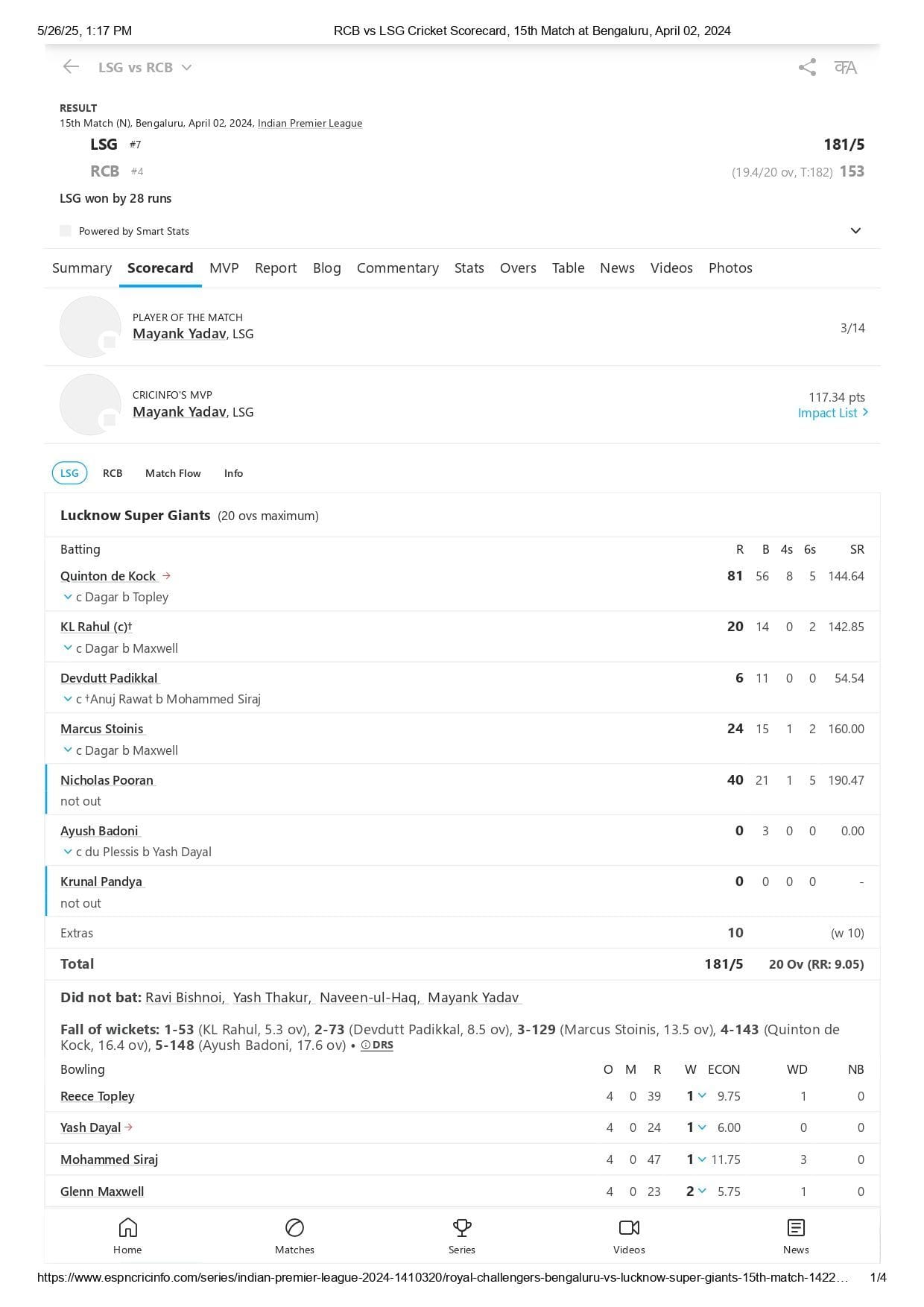
Task: Enable the Powered by Smart Stats checkbox
Action: [65, 231]
